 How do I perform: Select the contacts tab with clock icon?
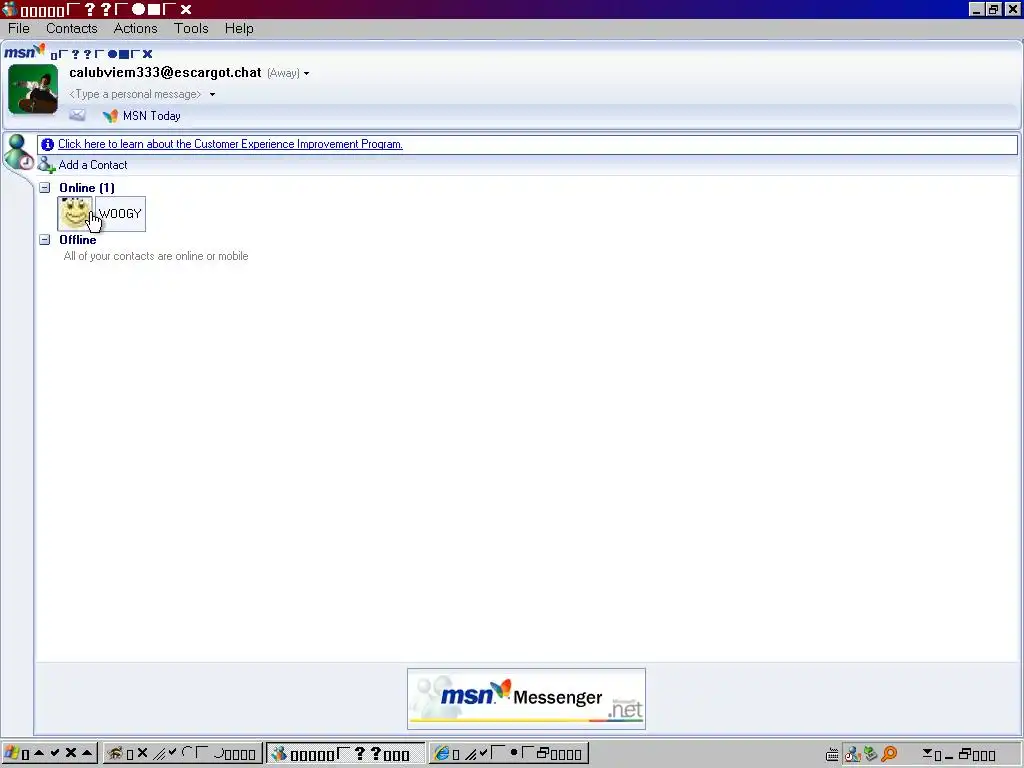(x=18, y=152)
